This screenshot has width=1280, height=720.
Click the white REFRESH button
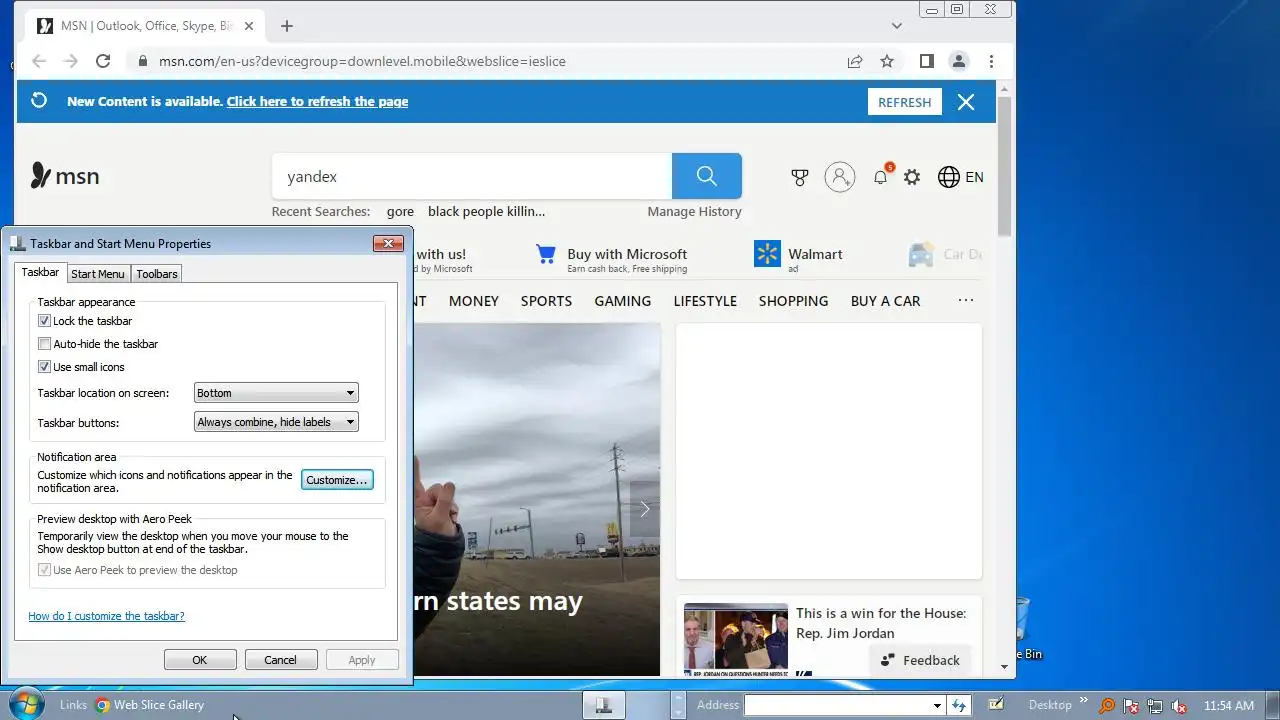[905, 102]
